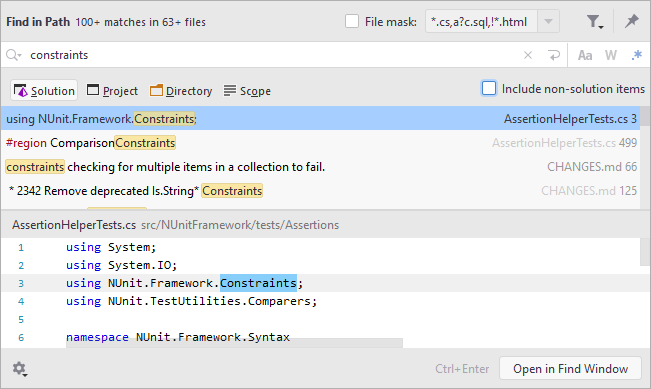This screenshot has height=389, width=651.
Task: Click Open in Find Window button
Action: click(x=570, y=368)
